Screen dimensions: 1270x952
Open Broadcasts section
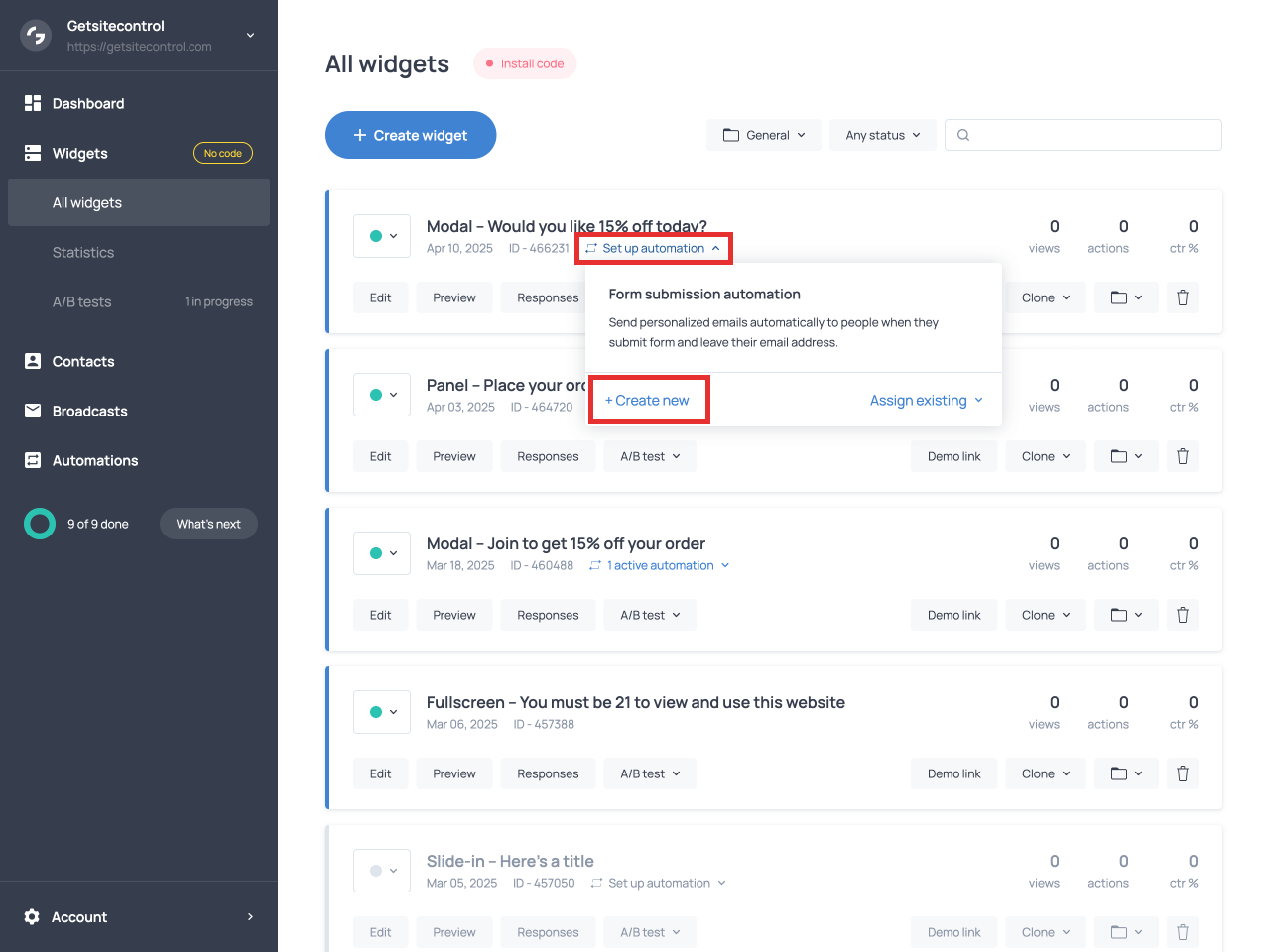tap(89, 411)
